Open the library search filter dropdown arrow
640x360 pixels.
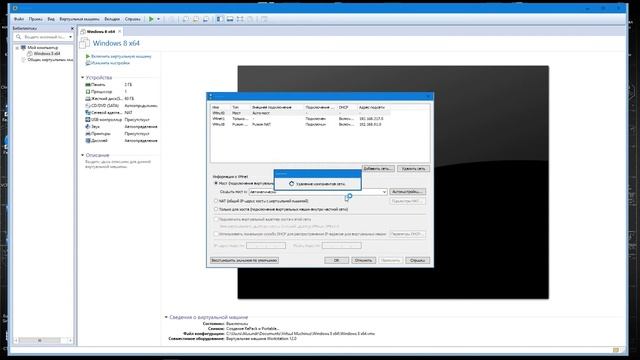[x=70, y=37]
